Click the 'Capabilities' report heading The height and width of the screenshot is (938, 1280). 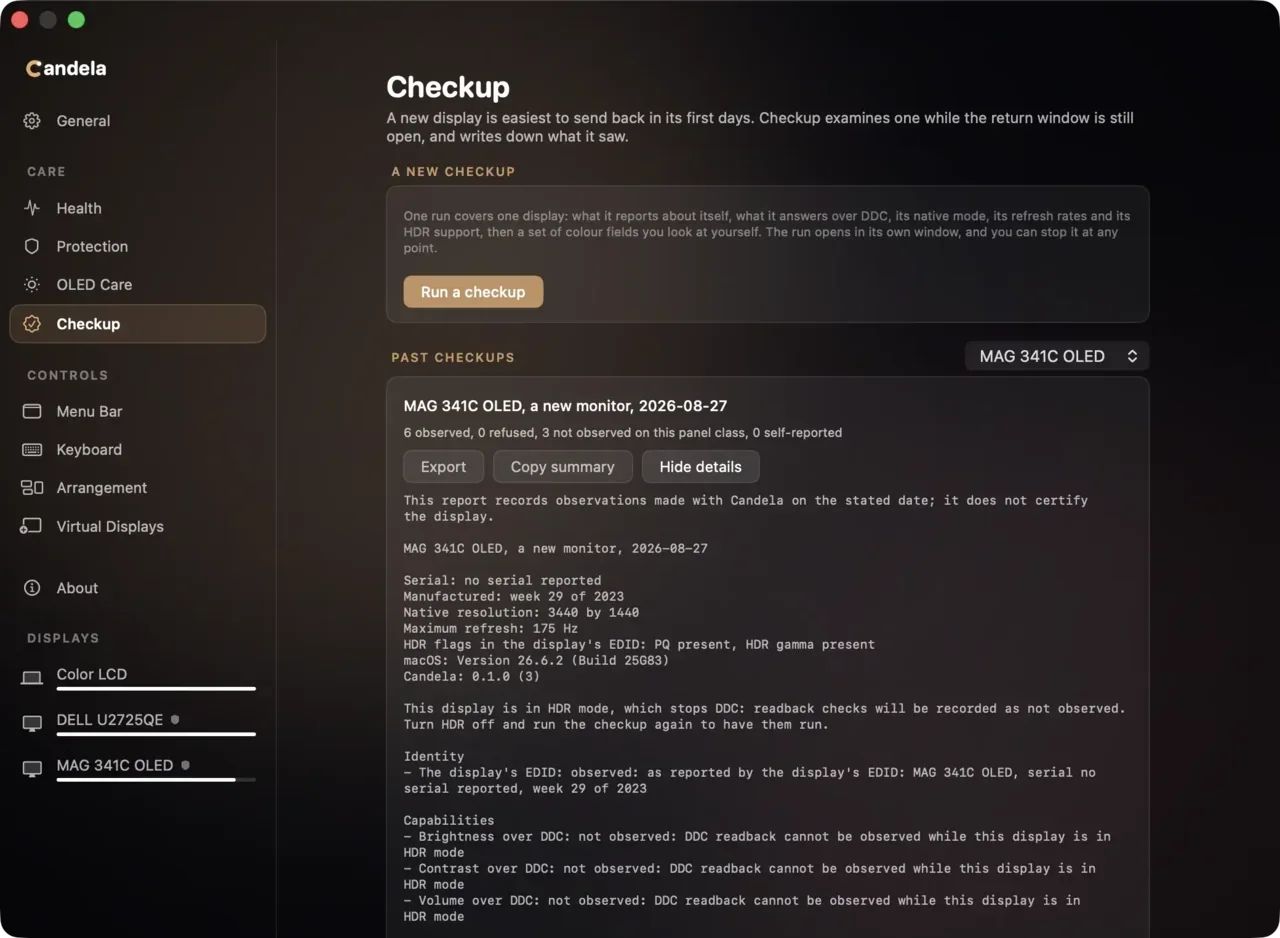click(449, 820)
